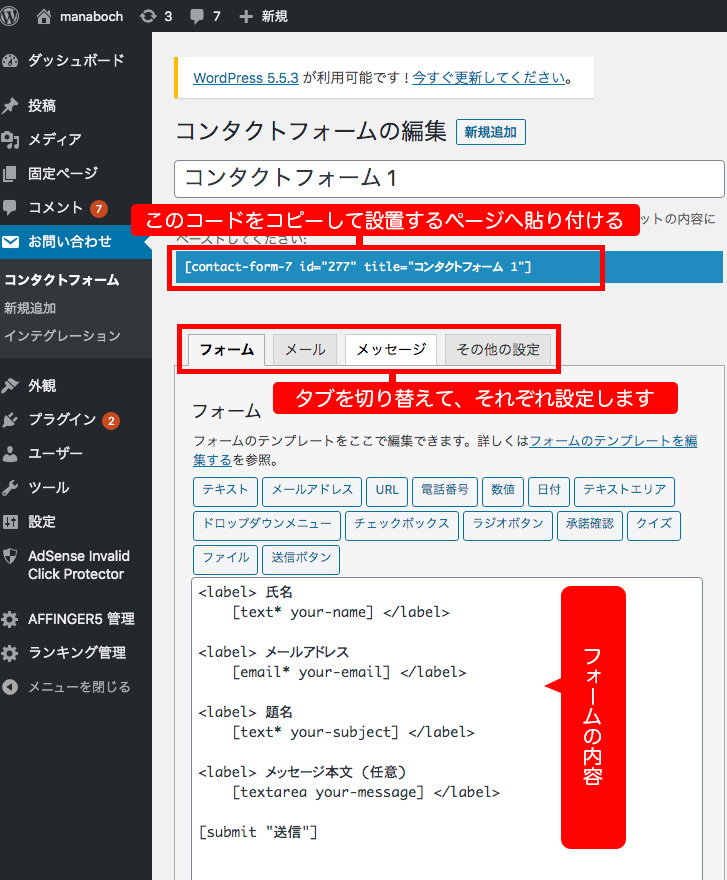Collapse menu via メニューを閉じる arrow icon
Viewport: 727px width, 880px height.
(x=10, y=687)
